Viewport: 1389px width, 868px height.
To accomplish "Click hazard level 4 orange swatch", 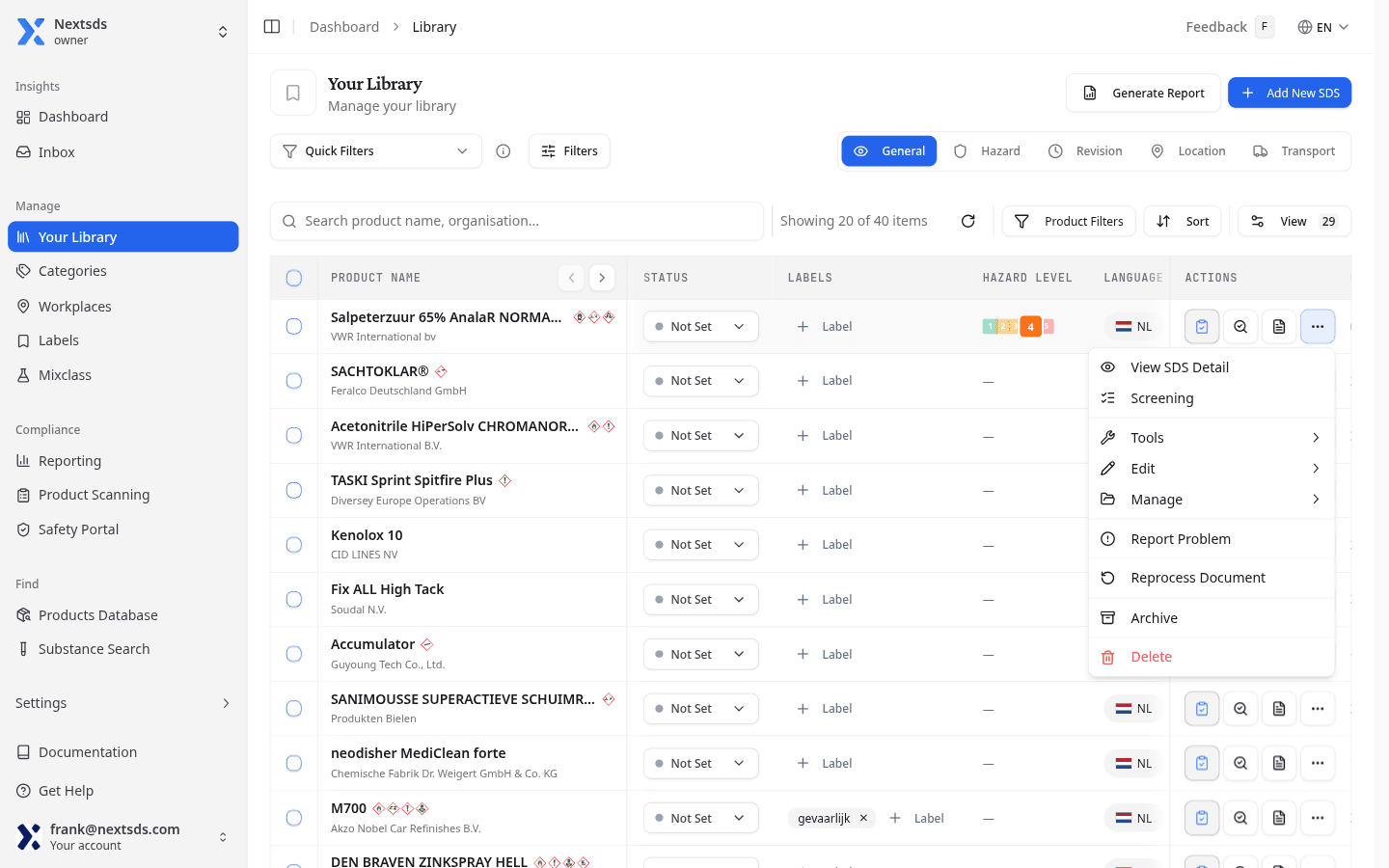I will [x=1030, y=327].
